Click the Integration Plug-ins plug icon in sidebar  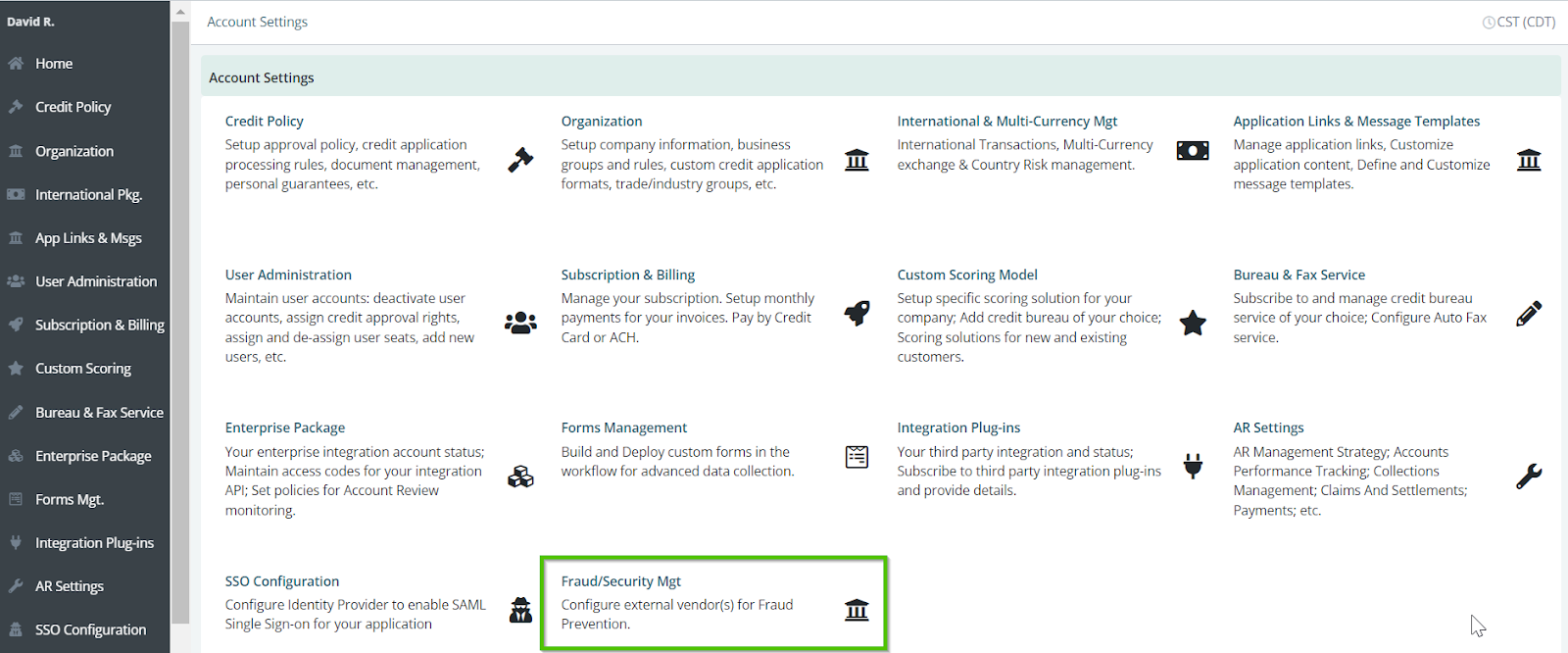point(16,542)
